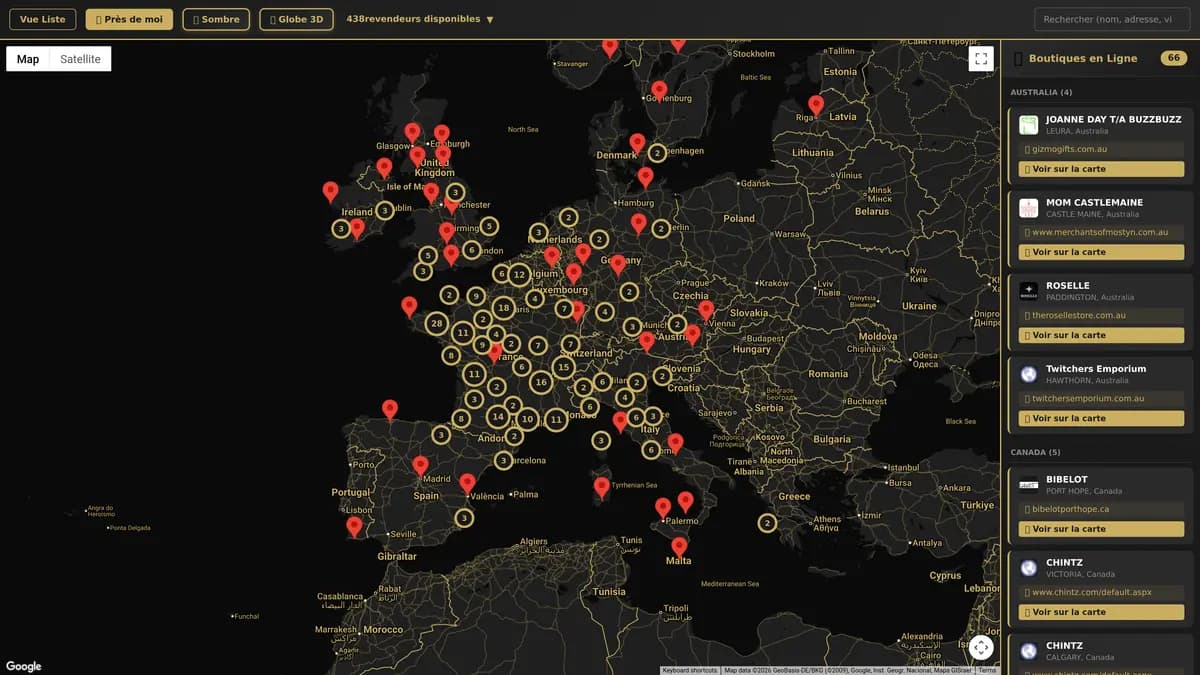Click the red pin over Malta
Screen dimensions: 1200x675
tap(679, 546)
